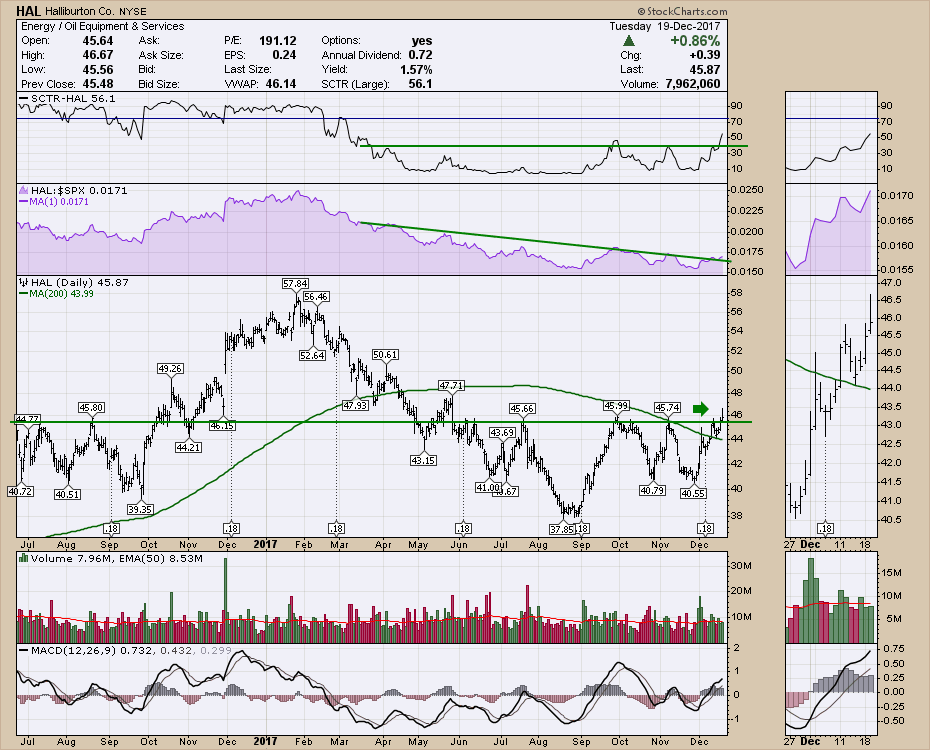930x750 pixels.
Task: Select the Yield value 1.57%
Action: [416, 69]
